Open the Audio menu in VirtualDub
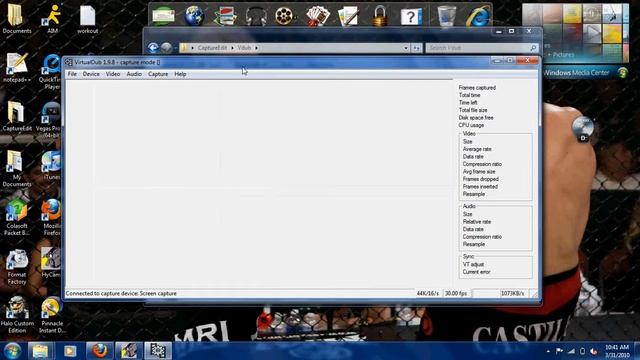640x360 pixels. click(134, 74)
